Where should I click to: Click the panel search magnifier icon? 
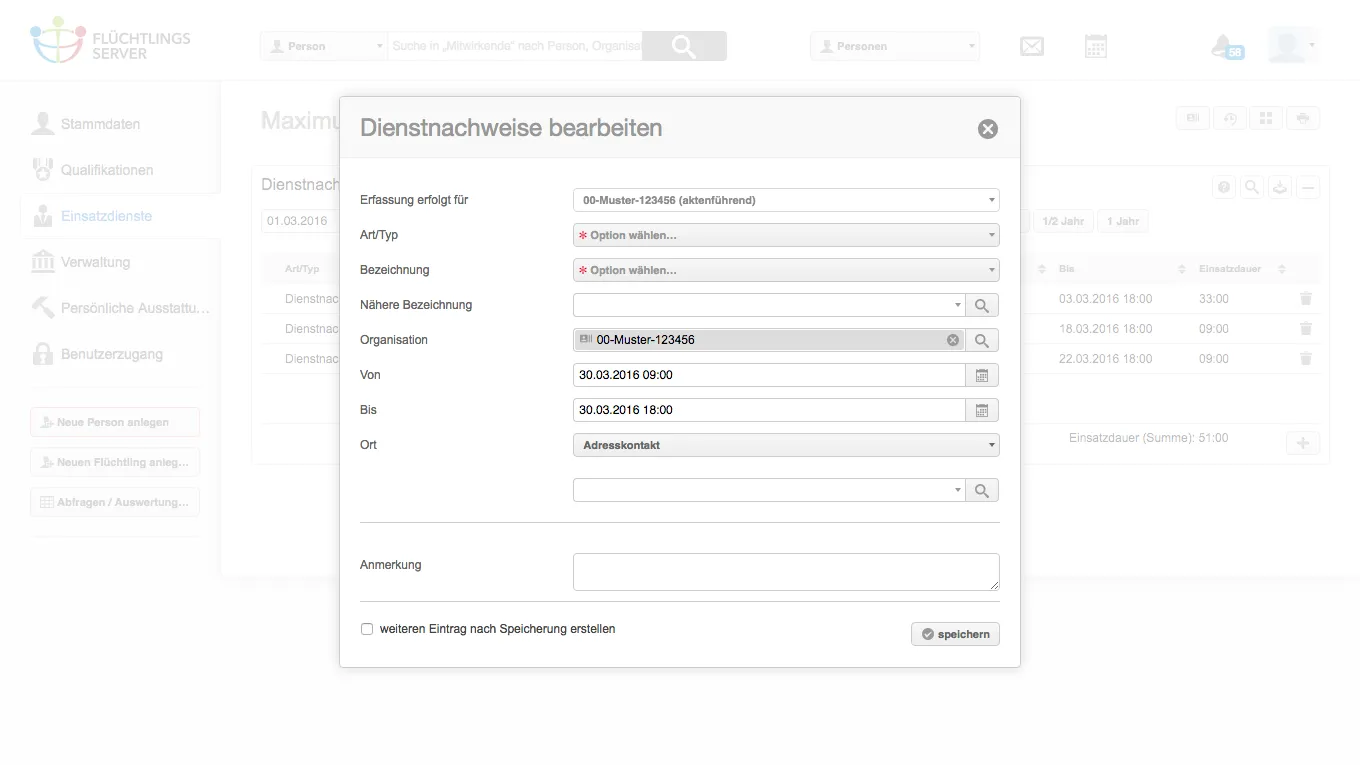click(x=1252, y=187)
